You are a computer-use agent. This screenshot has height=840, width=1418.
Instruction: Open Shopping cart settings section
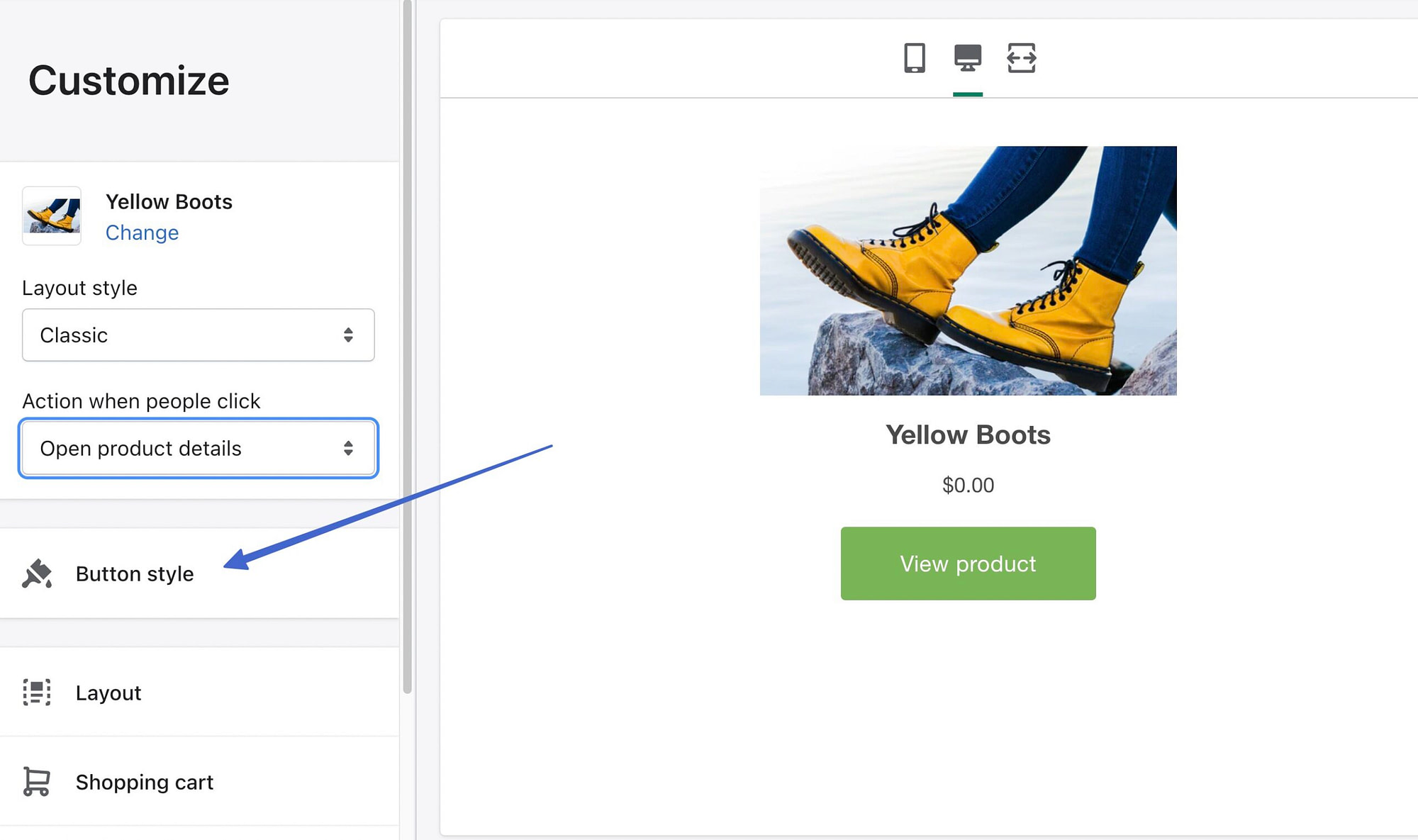(x=145, y=782)
